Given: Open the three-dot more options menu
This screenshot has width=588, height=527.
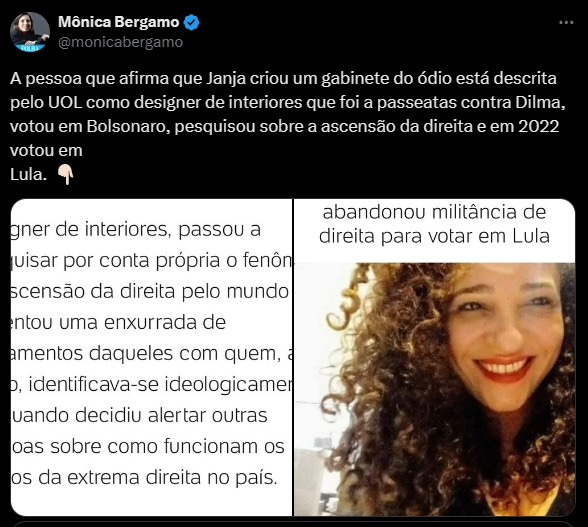Looking at the screenshot, I should (566, 23).
